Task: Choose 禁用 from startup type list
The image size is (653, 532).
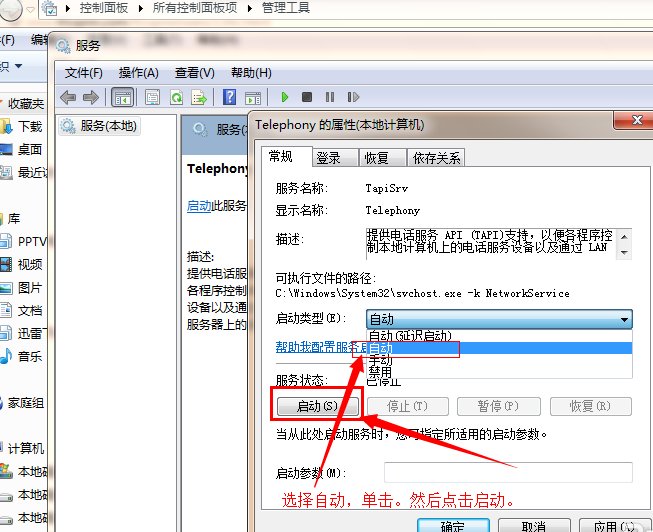Action: click(x=499, y=371)
